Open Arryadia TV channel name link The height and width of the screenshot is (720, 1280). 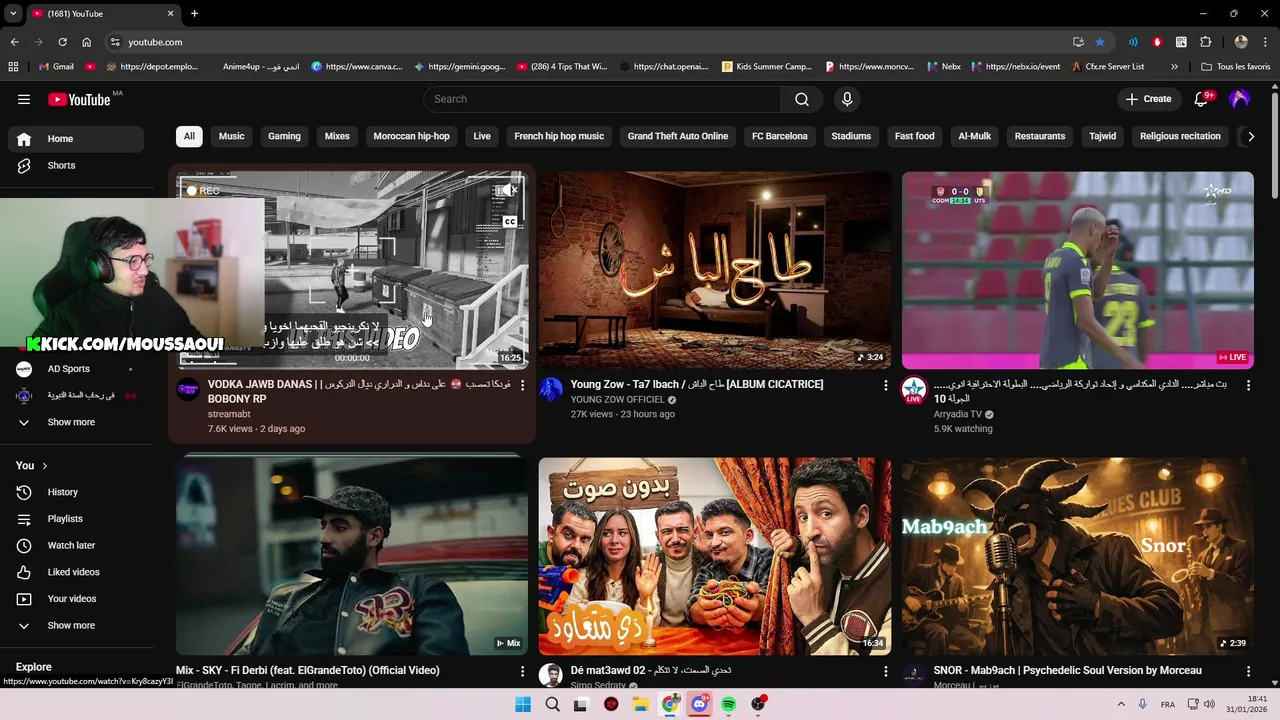[x=957, y=414]
